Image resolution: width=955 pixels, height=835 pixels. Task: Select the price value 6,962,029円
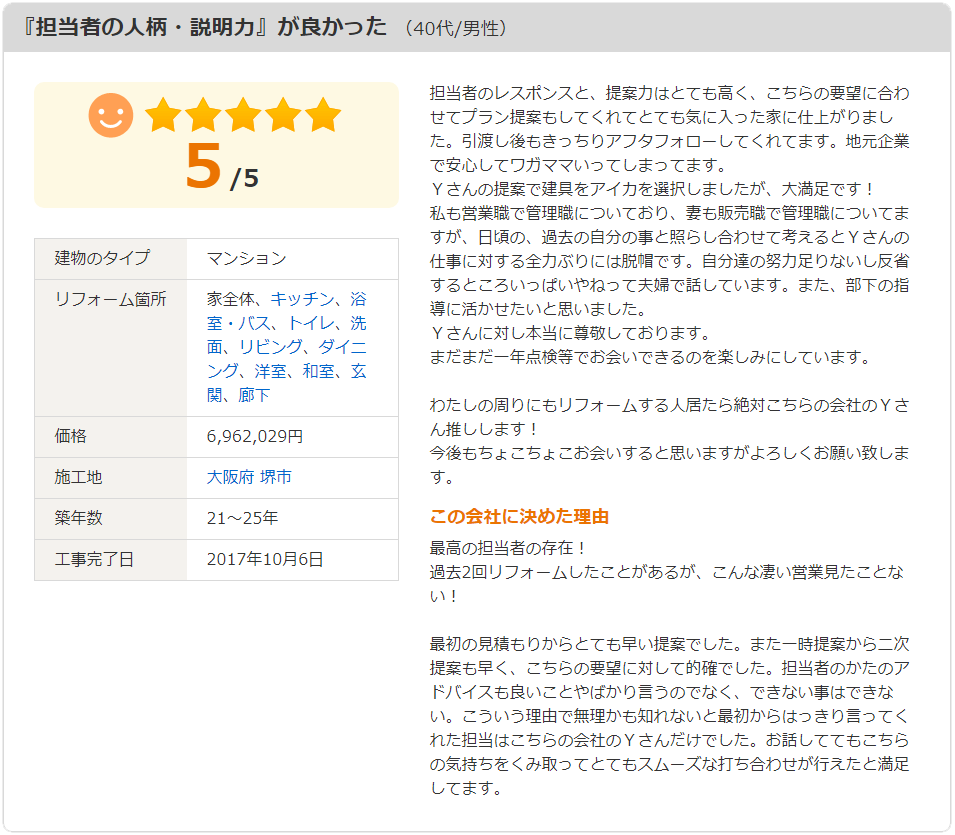tap(254, 436)
